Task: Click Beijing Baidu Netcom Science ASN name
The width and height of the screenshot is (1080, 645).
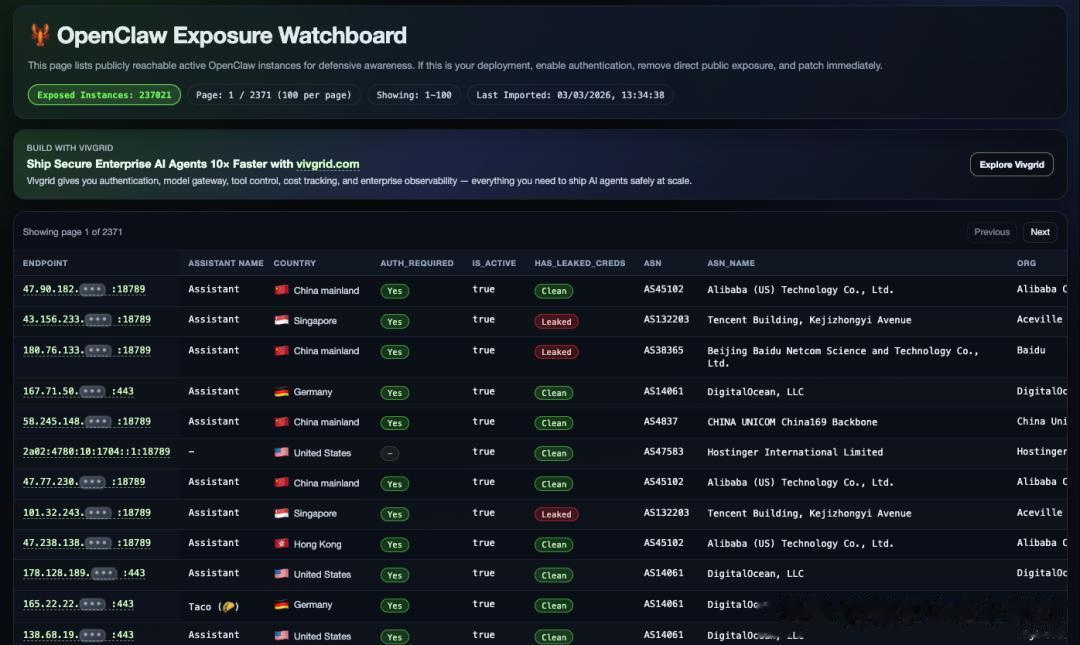Action: coord(843,357)
